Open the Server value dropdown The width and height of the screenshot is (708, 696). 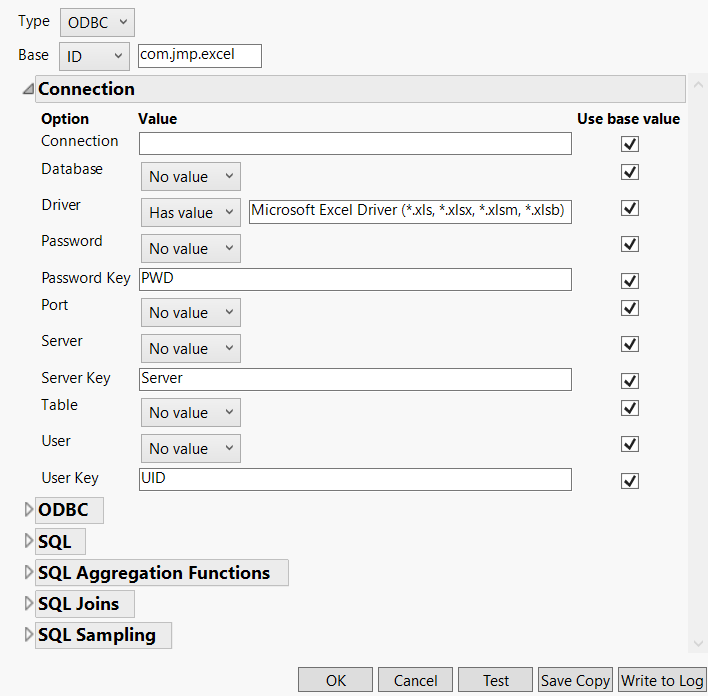[x=191, y=349]
